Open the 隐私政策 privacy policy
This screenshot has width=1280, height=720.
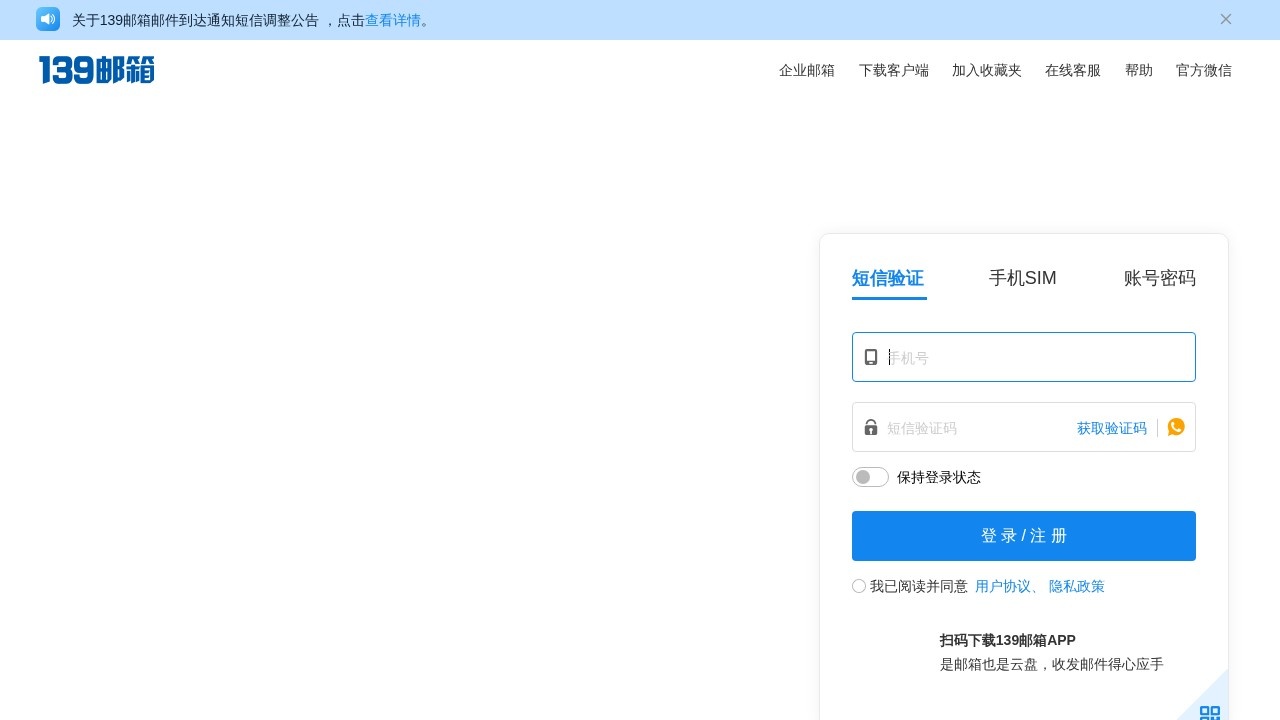point(1076,586)
